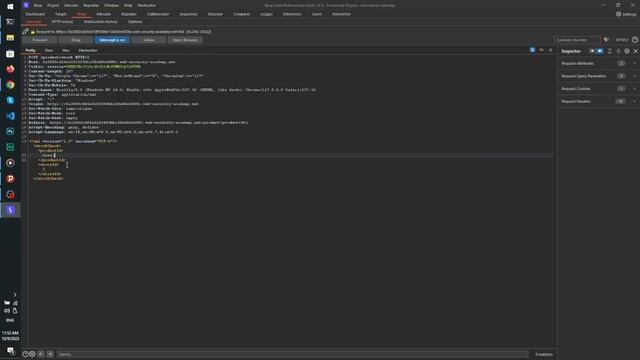Click the search help icon at bottom
Viewport: 640px width, 360px height.
(x=25, y=354)
